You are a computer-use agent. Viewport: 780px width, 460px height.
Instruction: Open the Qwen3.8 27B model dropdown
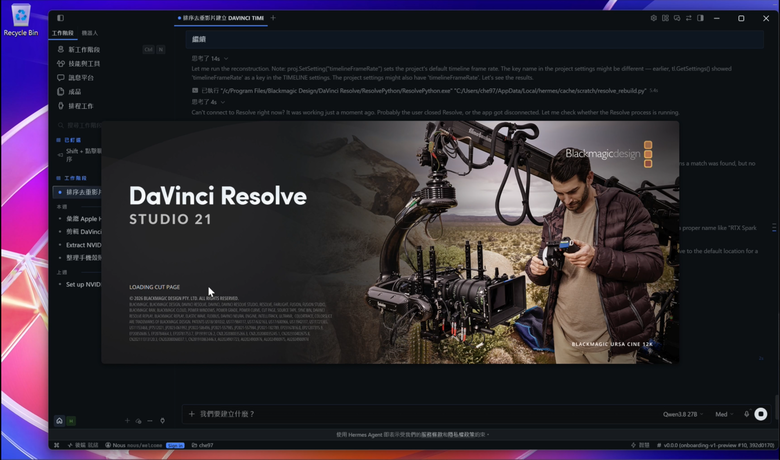tap(682, 414)
